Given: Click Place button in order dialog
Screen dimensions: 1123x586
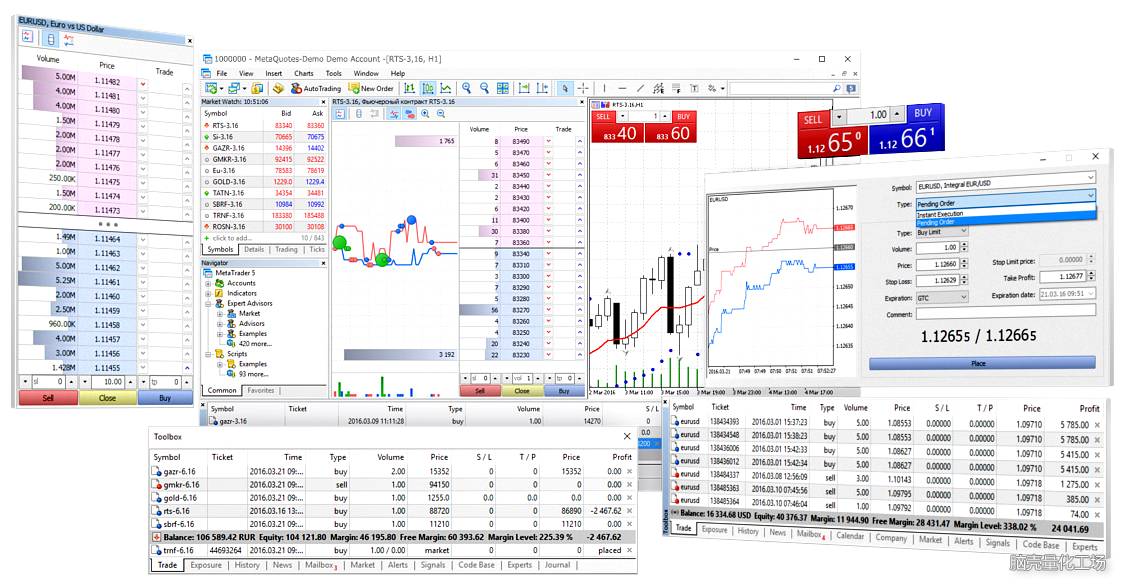Looking at the screenshot, I should [x=982, y=363].
